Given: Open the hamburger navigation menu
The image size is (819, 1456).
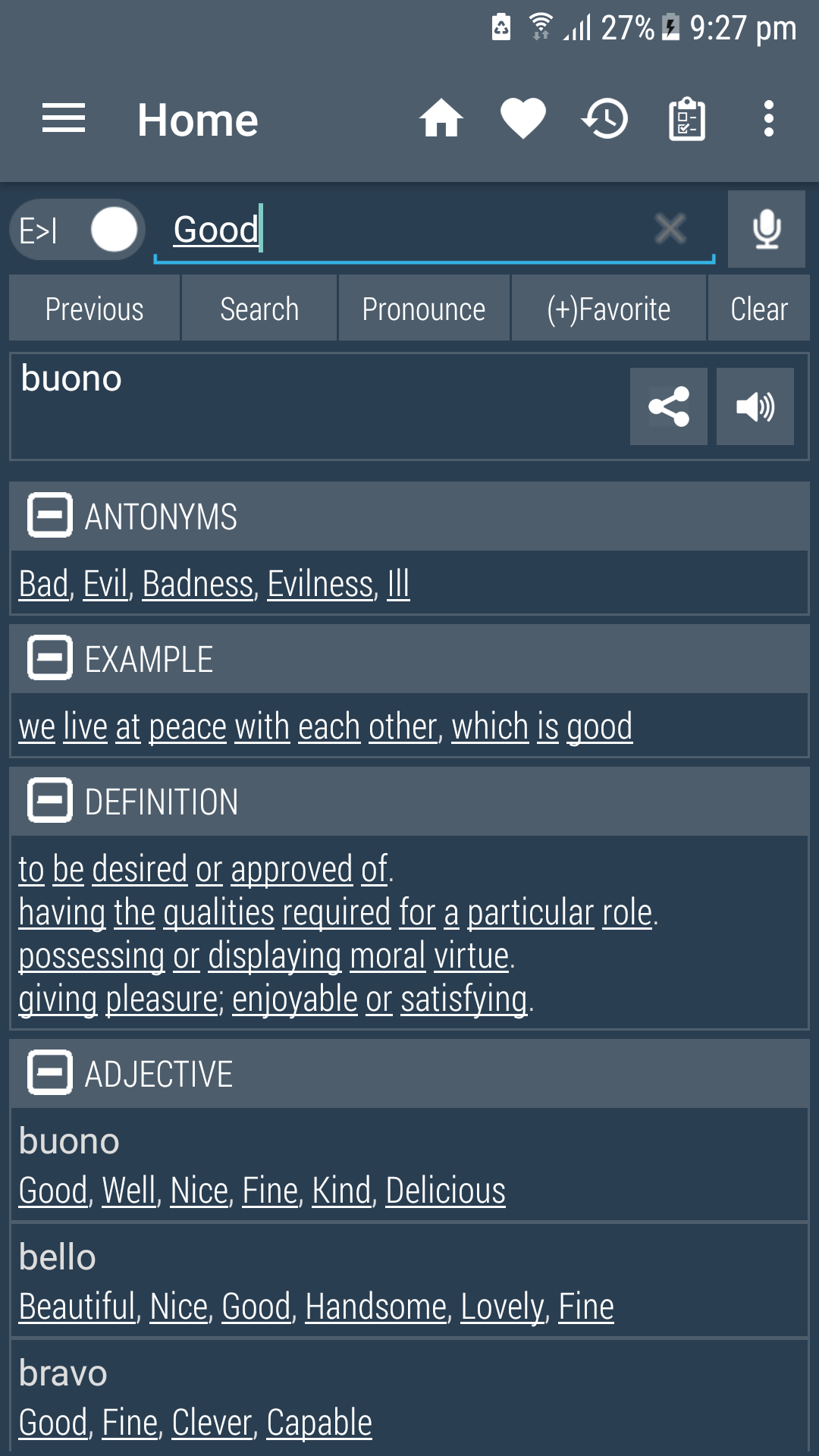Looking at the screenshot, I should [64, 119].
